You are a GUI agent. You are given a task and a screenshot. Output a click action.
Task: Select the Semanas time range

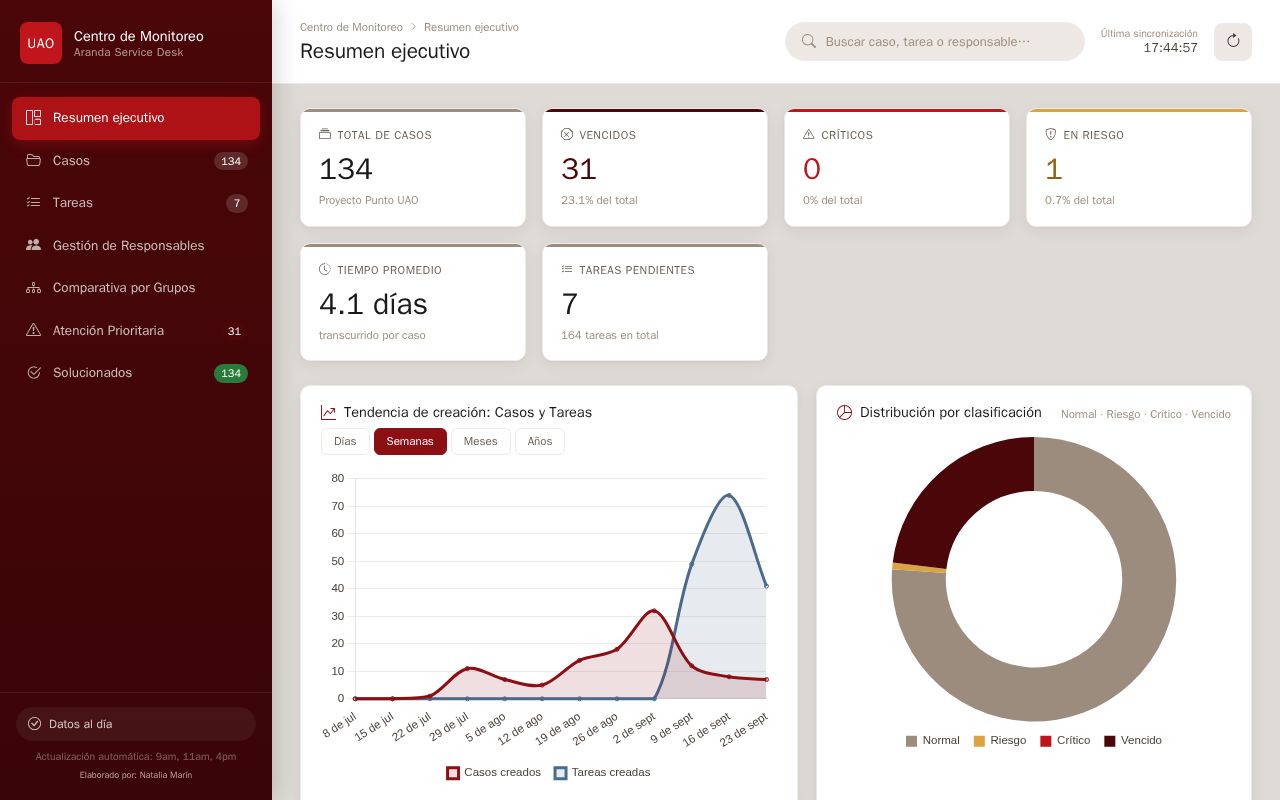[410, 441]
